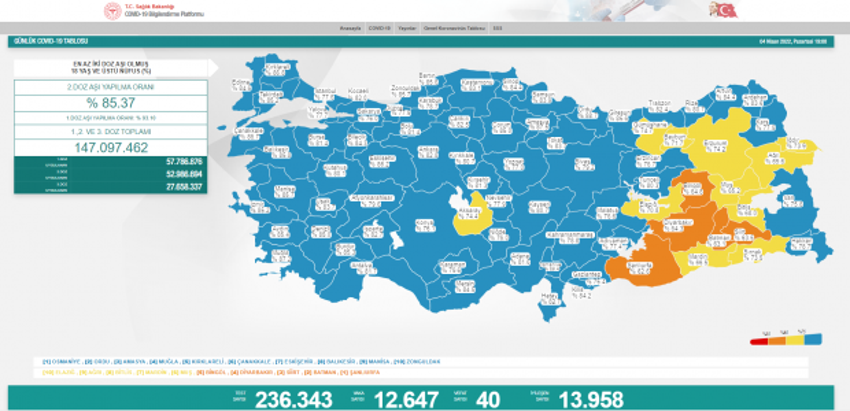850x411 pixels.
Task: Click the yellow legend color swatch
Action: (x=795, y=340)
